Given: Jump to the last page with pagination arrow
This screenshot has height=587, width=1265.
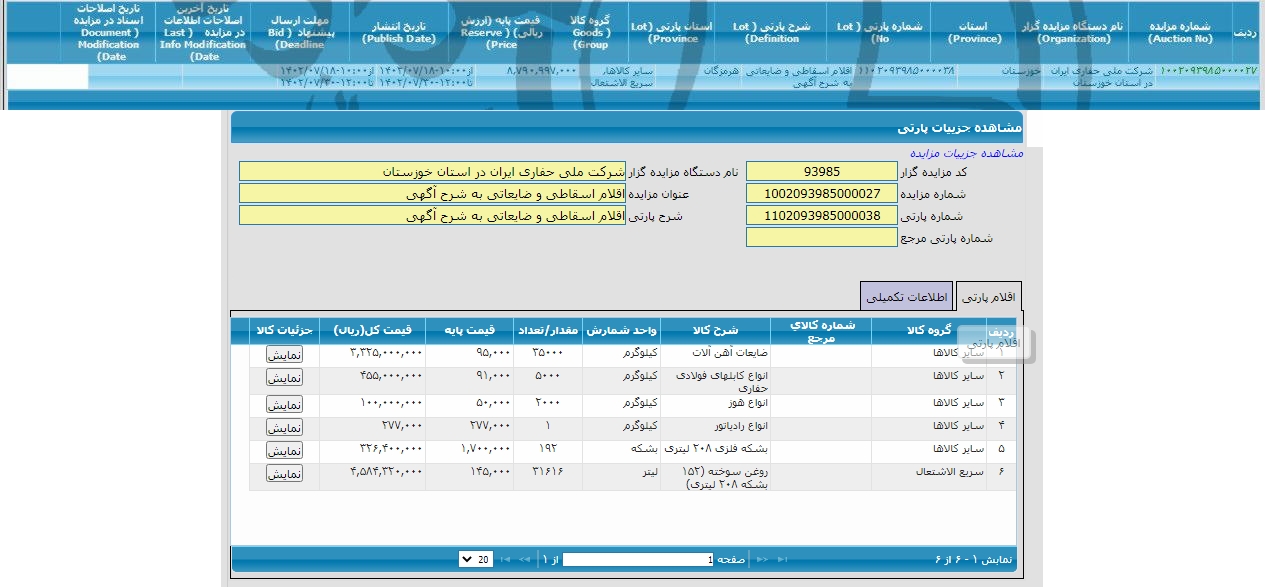Looking at the screenshot, I should click(x=782, y=559).
